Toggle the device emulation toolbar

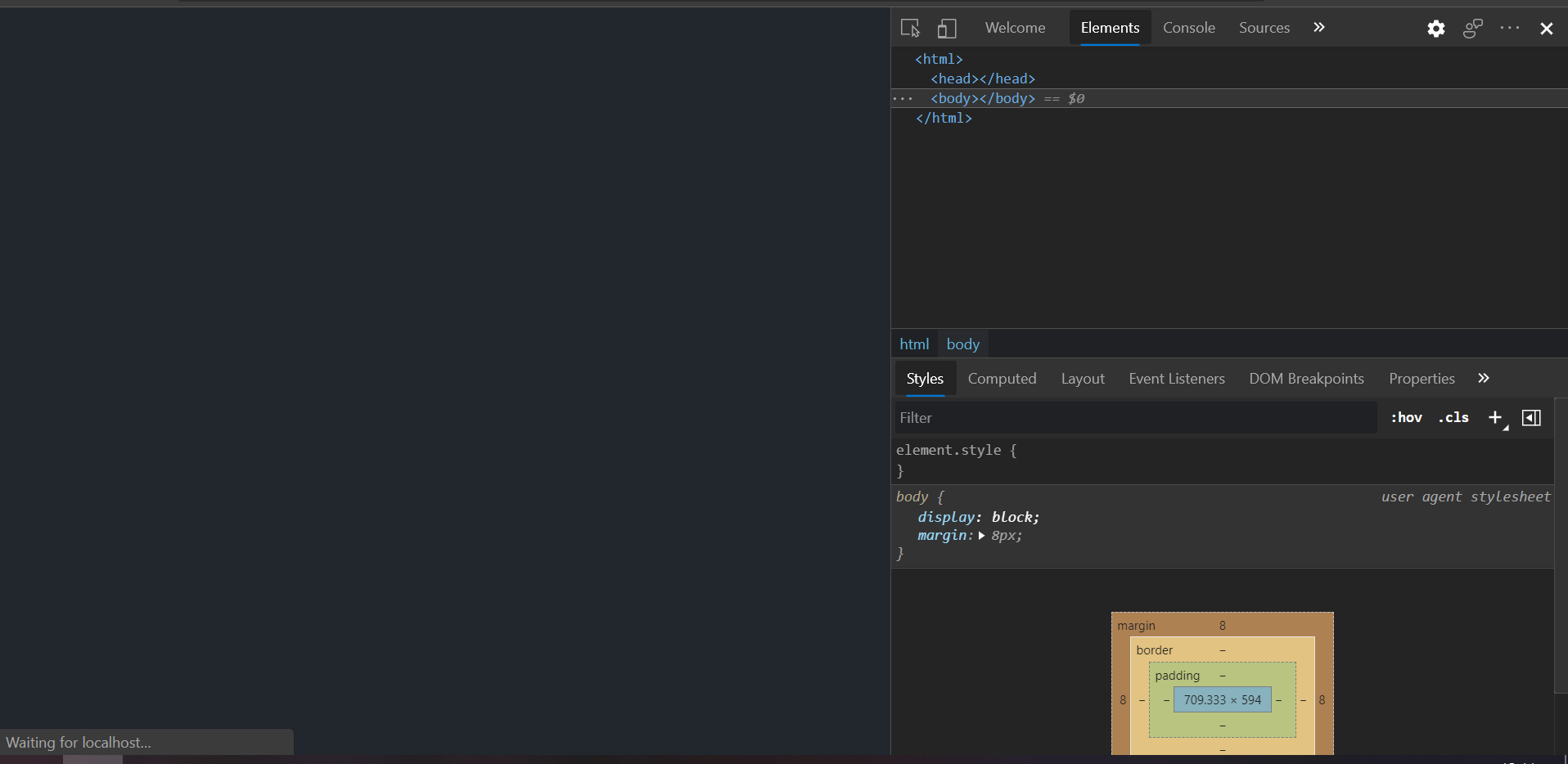tap(947, 28)
